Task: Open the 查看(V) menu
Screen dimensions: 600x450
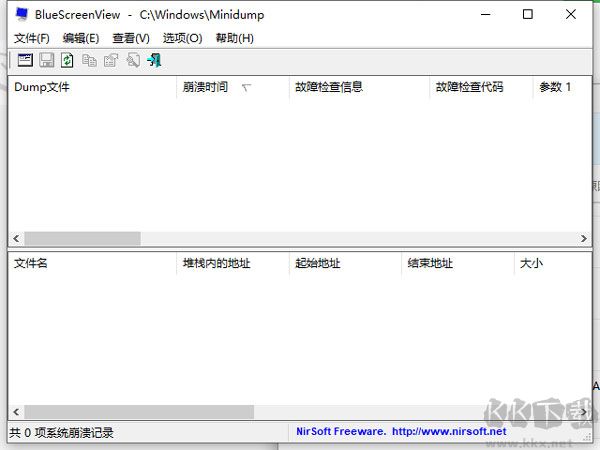Action: (x=131, y=38)
